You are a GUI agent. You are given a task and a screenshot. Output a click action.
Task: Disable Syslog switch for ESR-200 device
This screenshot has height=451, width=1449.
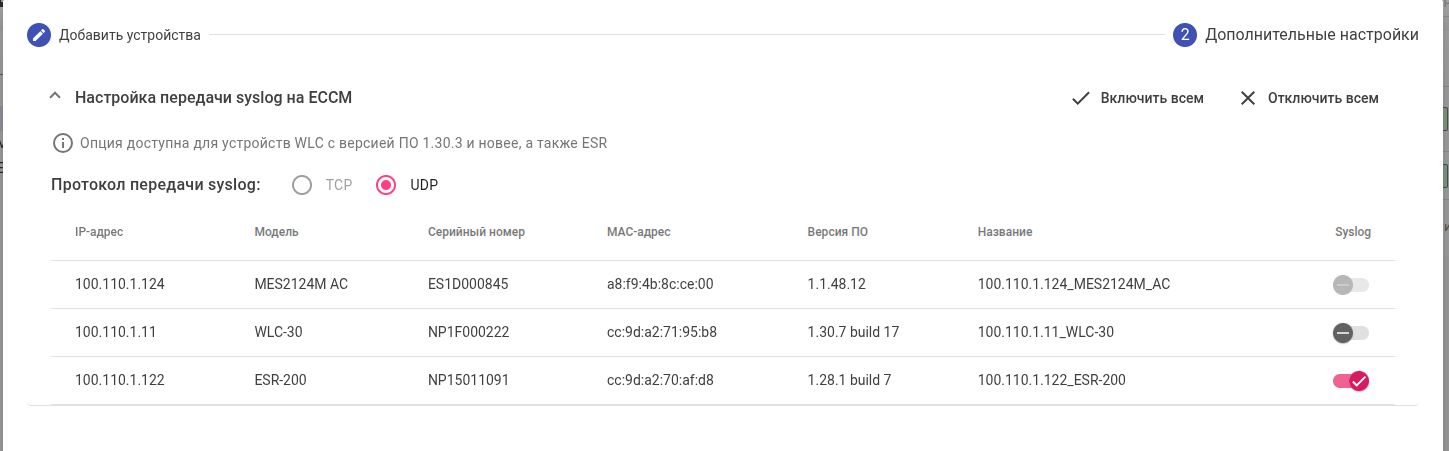point(1350,381)
